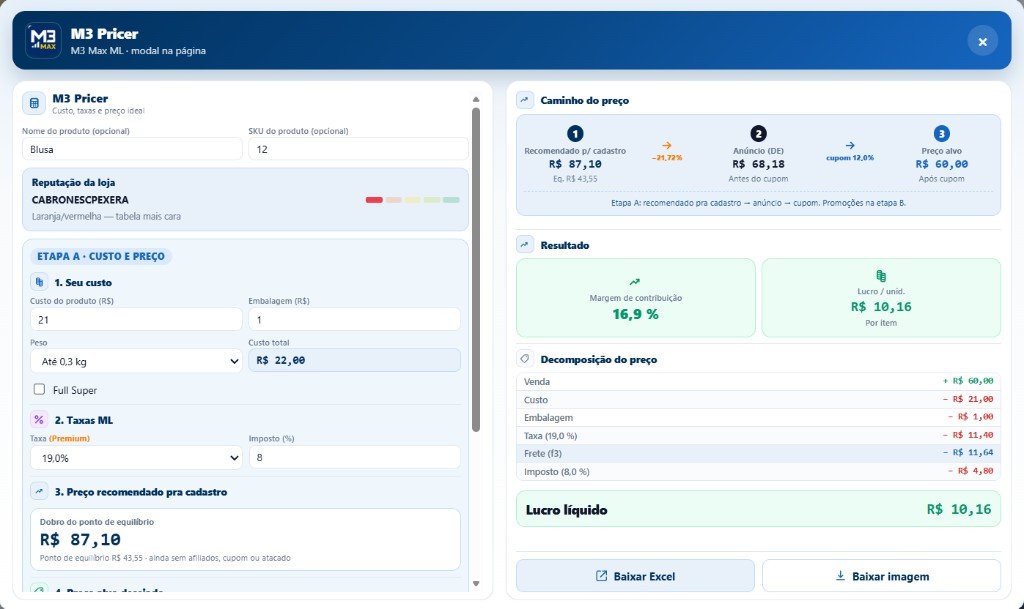Click the Anúncio price R$ 68,18

(x=758, y=164)
